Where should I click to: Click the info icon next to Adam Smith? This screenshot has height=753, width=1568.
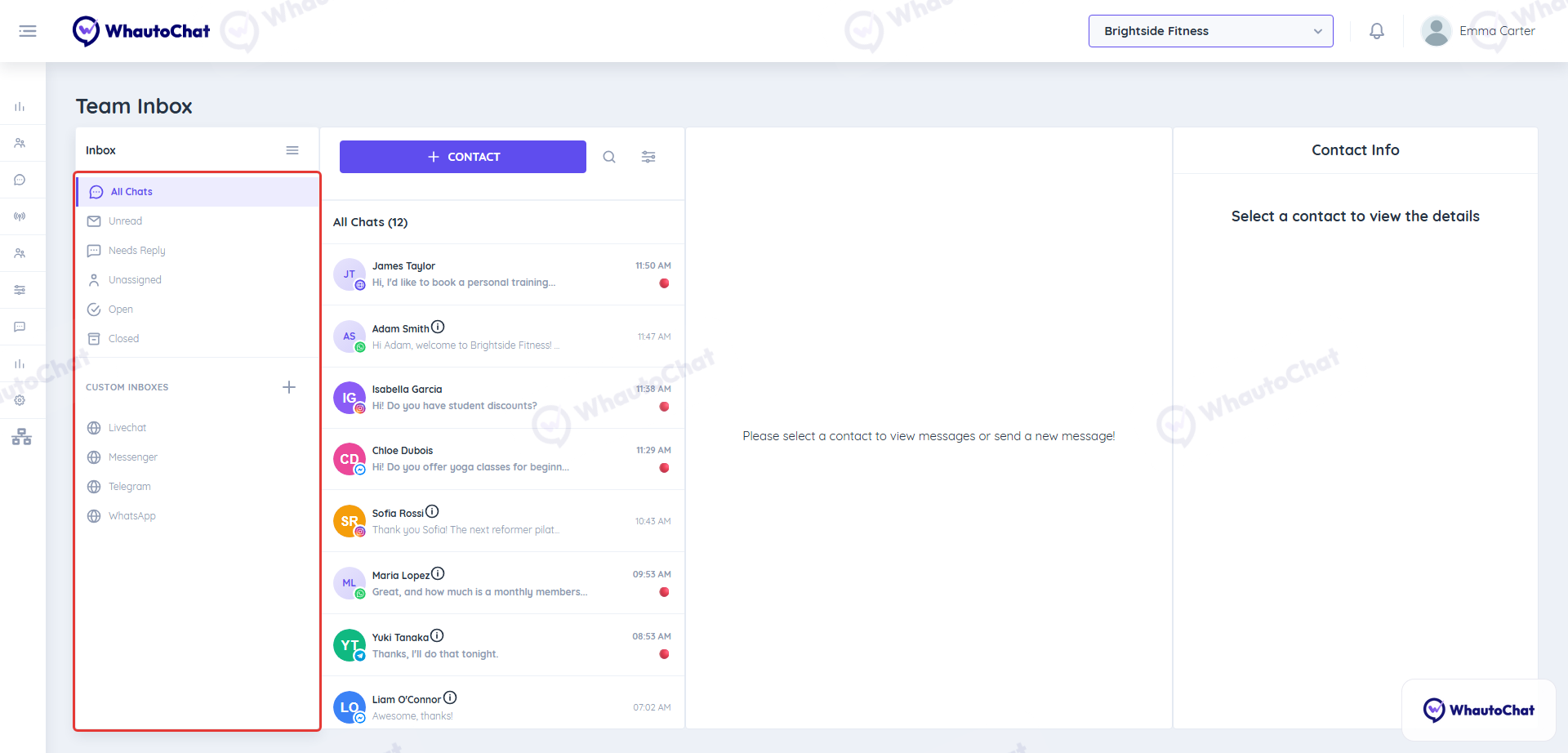438,327
